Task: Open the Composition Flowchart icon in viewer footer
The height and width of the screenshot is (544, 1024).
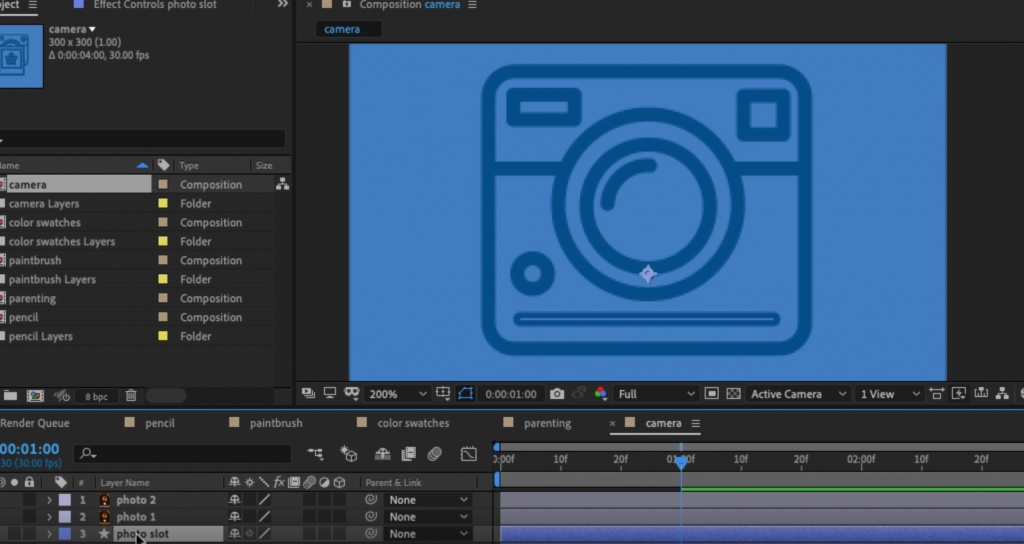Action: pos(1002,394)
